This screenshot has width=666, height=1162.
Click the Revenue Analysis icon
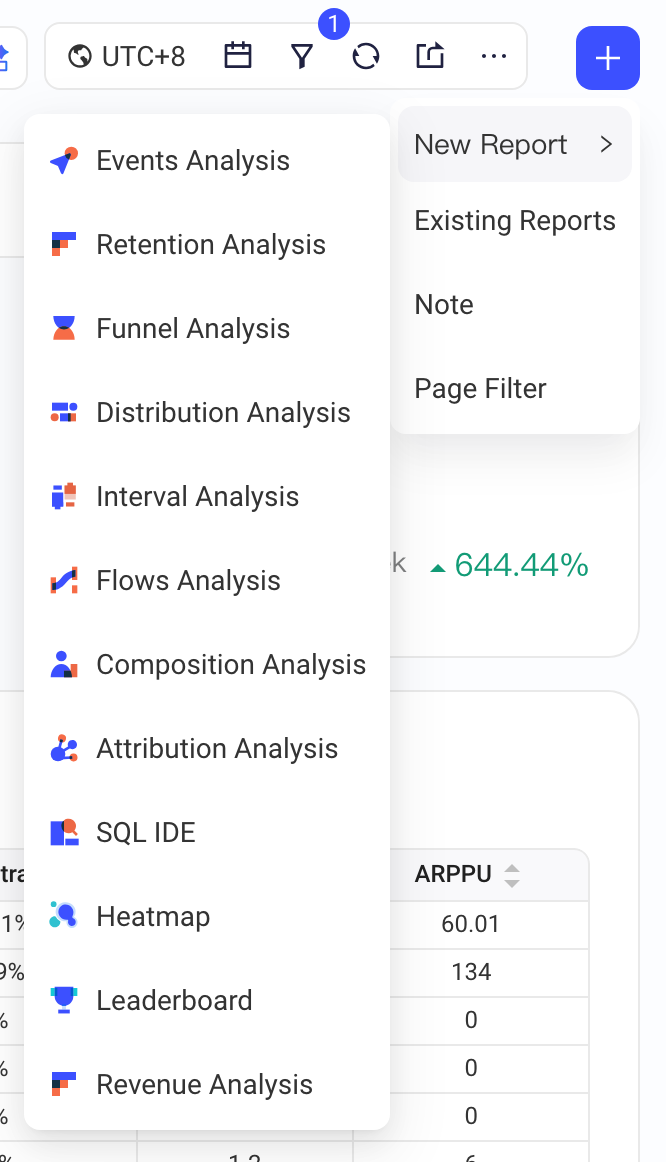(64, 1083)
